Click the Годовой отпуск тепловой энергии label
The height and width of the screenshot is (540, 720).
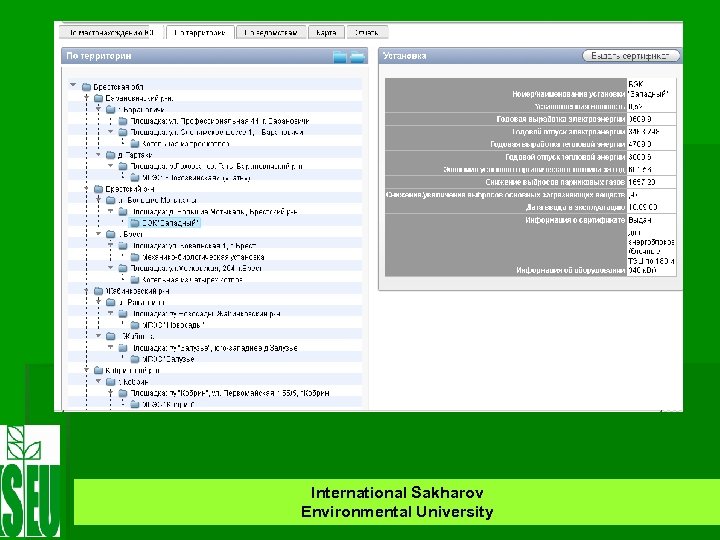point(565,157)
